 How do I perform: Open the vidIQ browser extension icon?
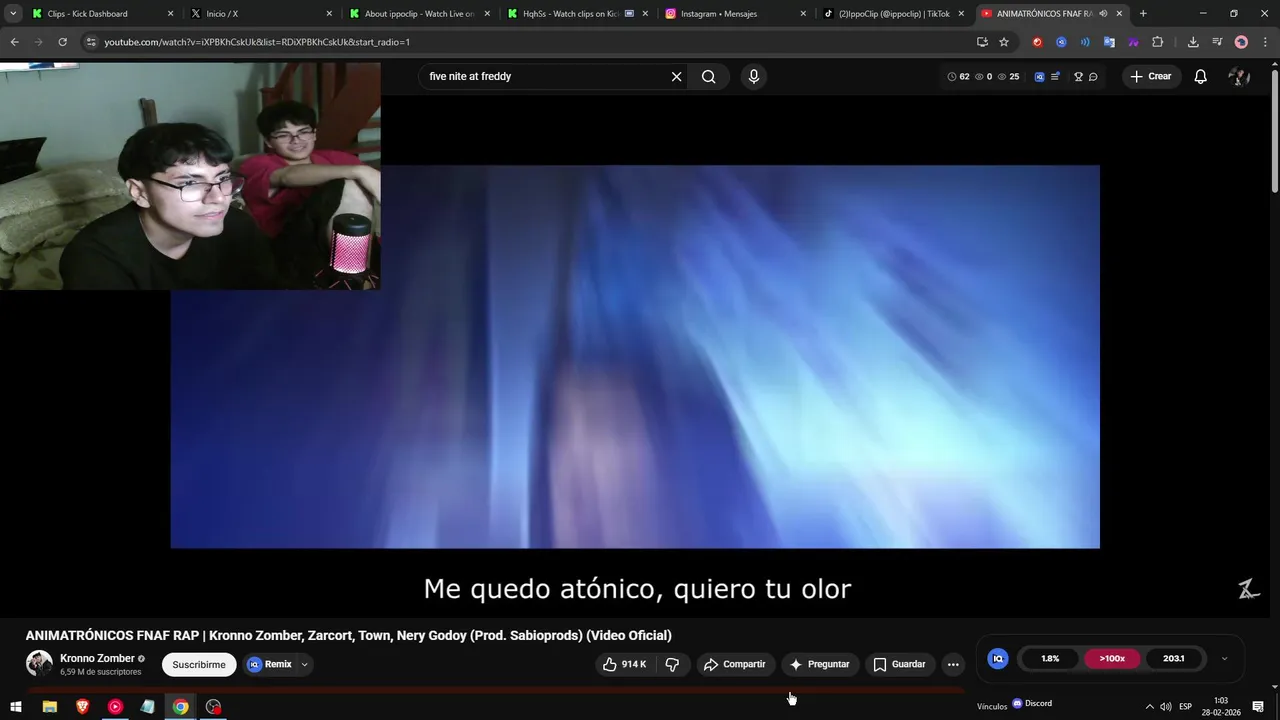click(x=1061, y=42)
